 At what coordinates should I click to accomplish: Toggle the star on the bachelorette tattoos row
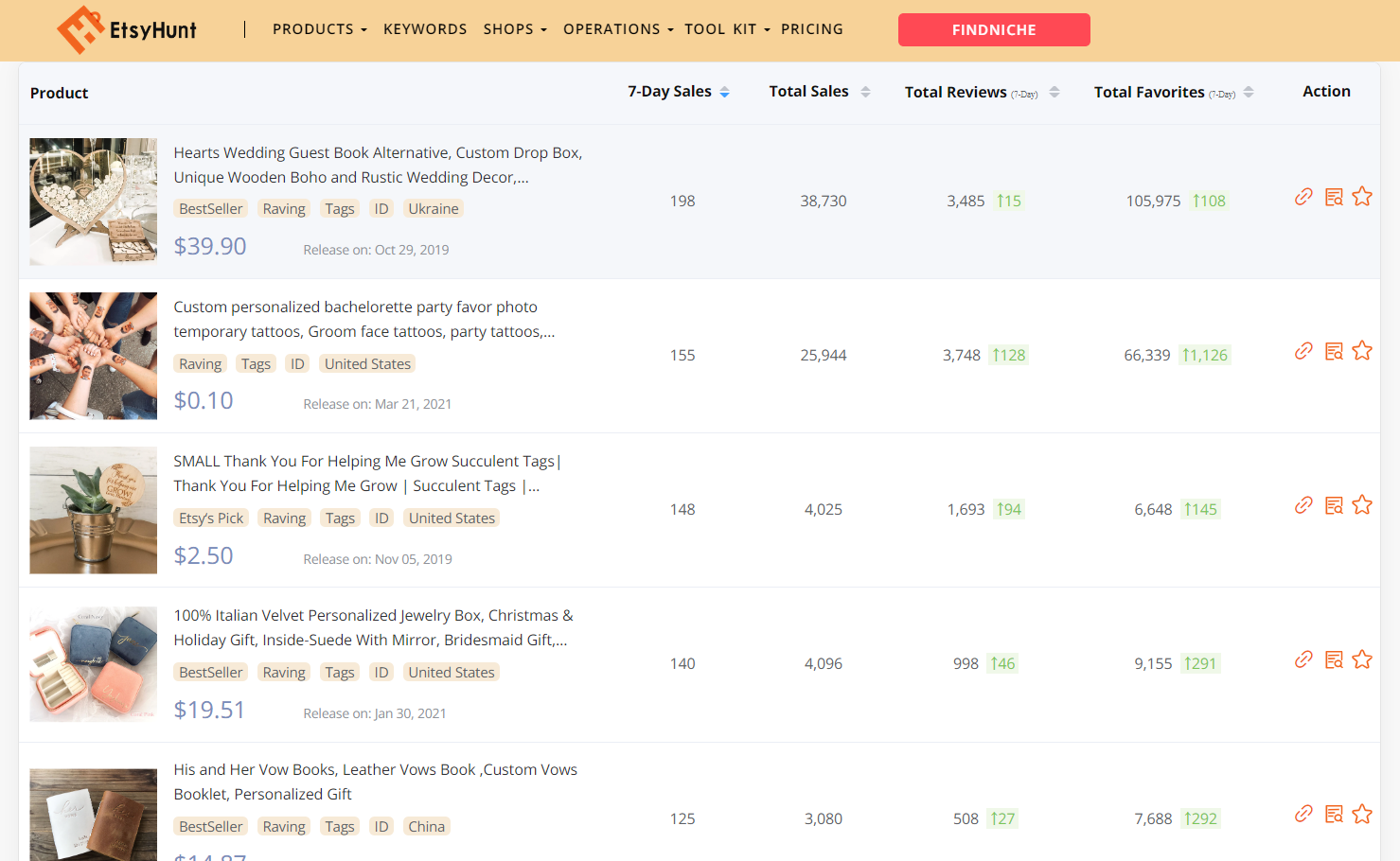pos(1363,350)
